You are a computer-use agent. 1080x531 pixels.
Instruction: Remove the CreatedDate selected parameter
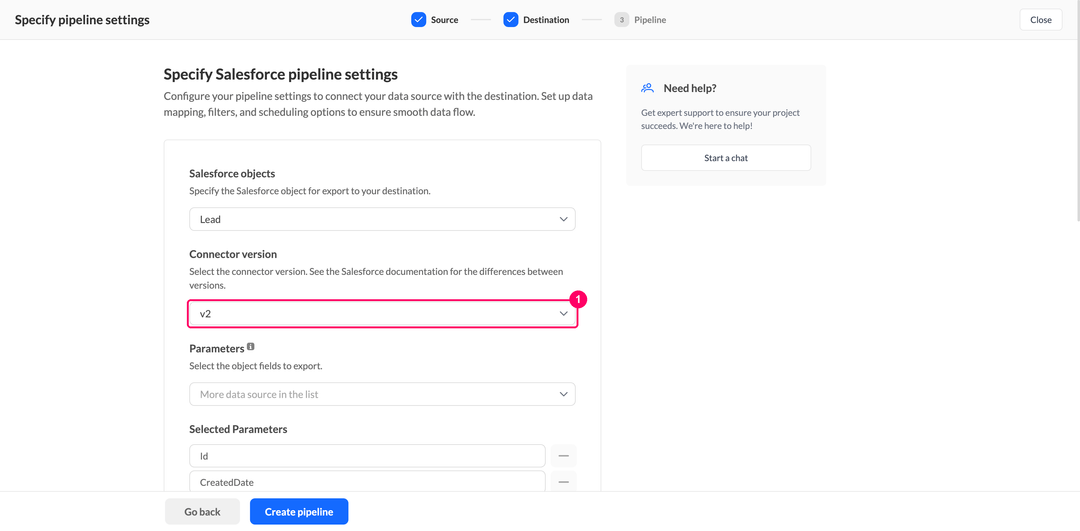point(563,482)
